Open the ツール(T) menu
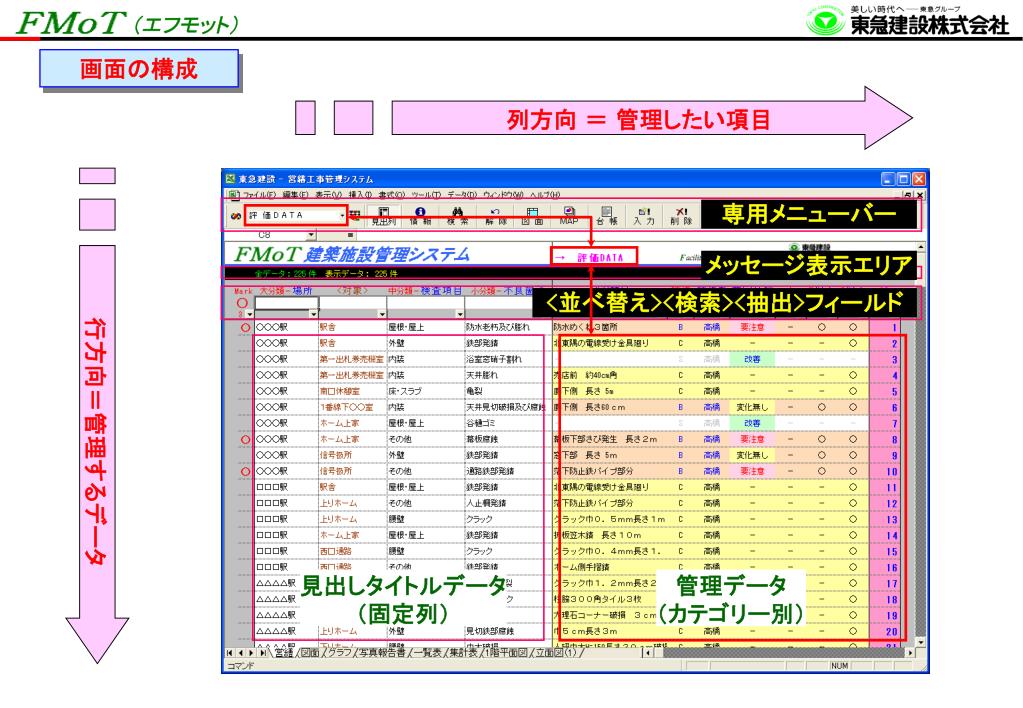The image size is (1023, 708). click(427, 194)
